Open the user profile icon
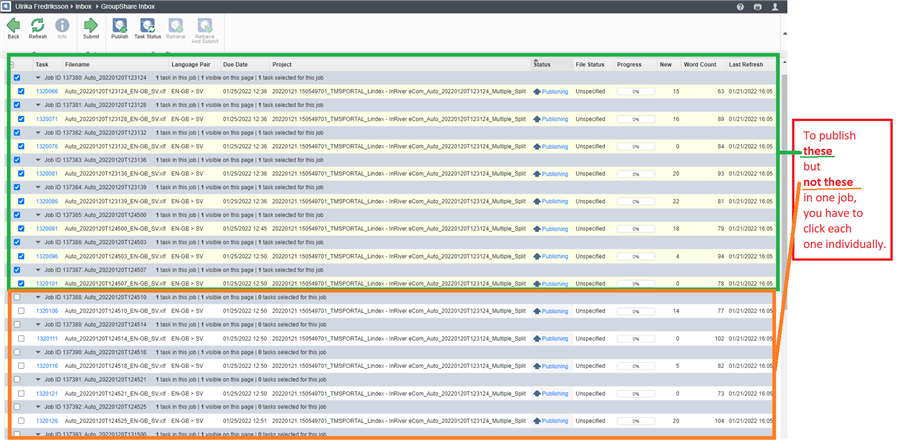This screenshot has width=900, height=440. (x=775, y=6)
